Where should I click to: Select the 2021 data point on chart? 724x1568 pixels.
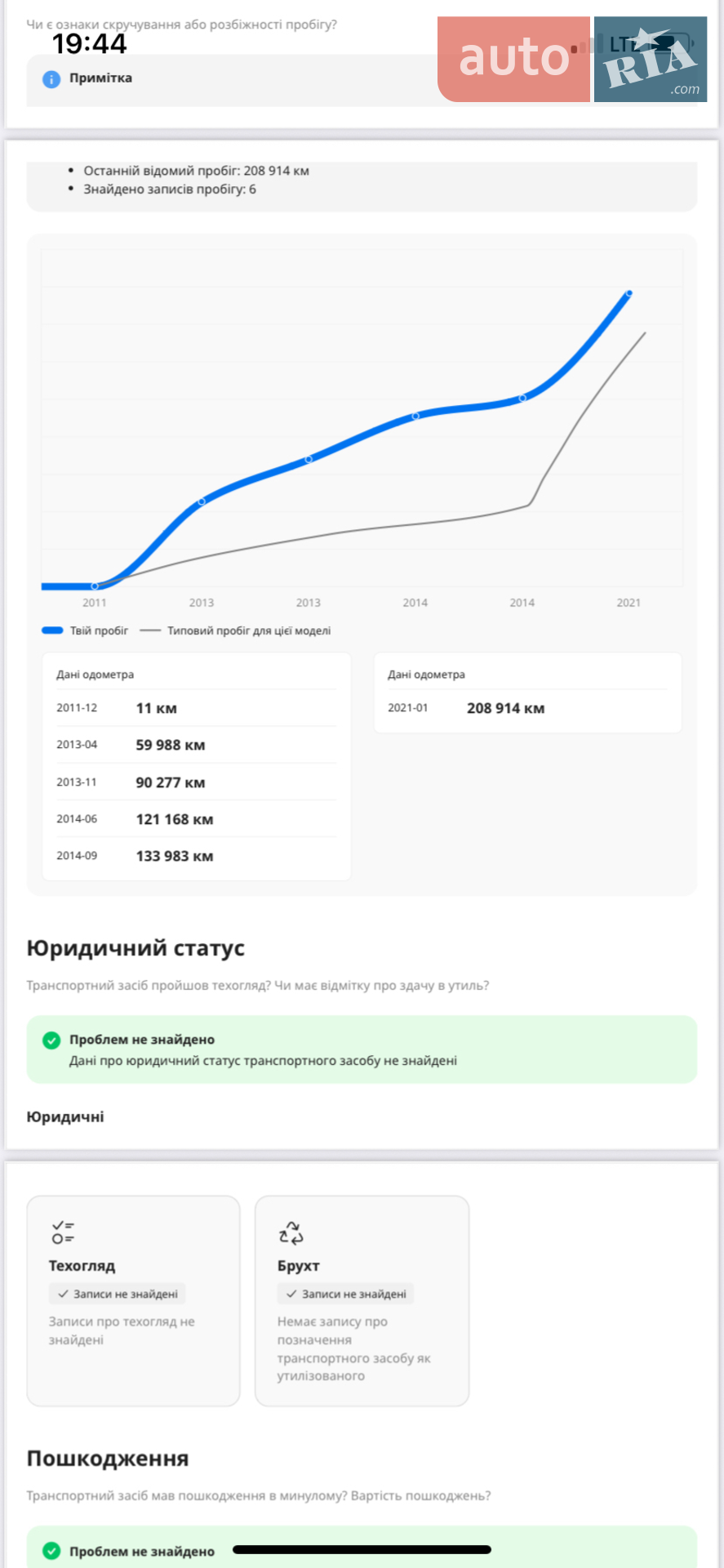[629, 293]
